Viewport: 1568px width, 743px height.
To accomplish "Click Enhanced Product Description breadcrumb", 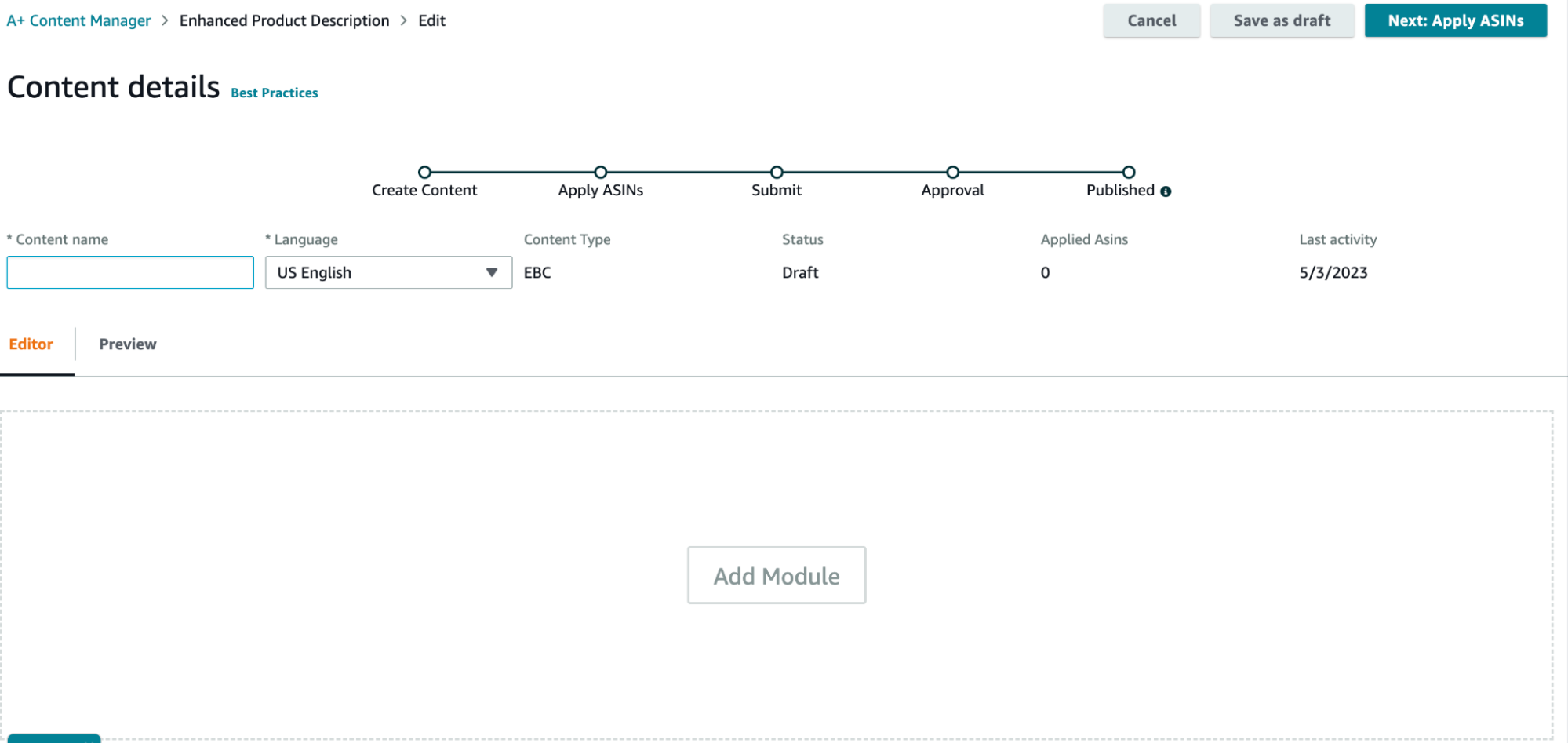I will tap(284, 20).
